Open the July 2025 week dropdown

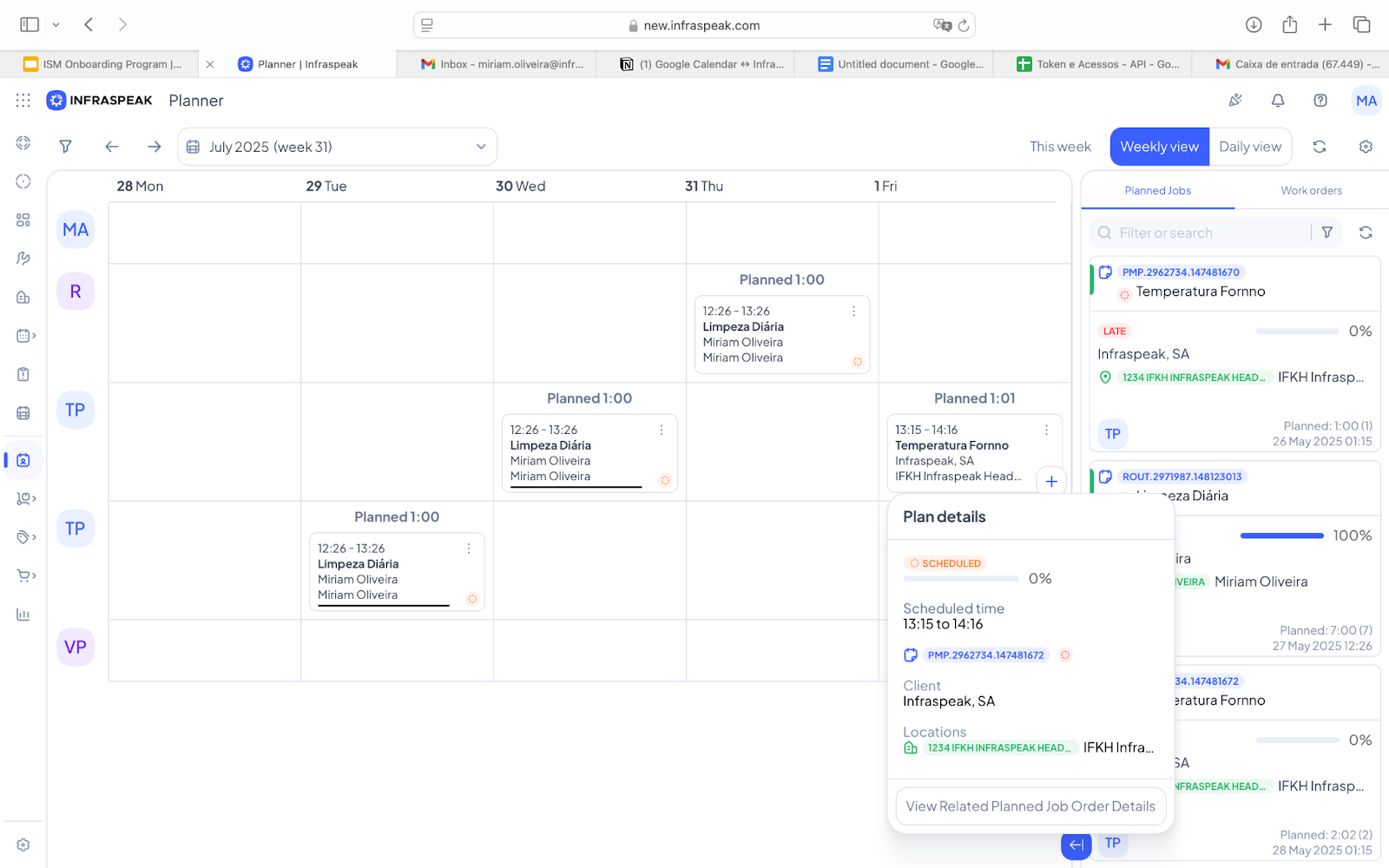[338, 147]
